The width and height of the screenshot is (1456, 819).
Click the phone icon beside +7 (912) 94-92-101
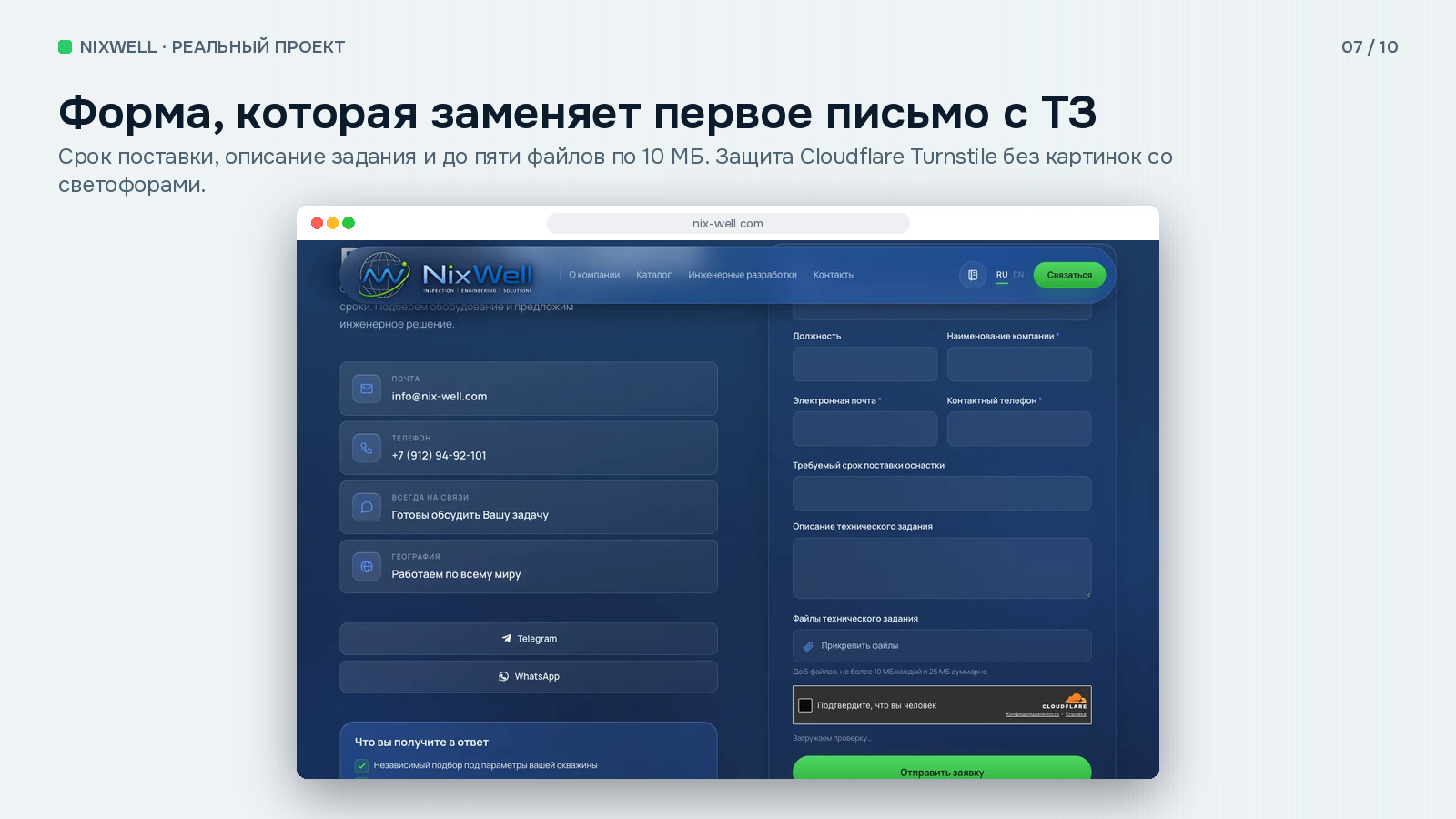pos(367,448)
